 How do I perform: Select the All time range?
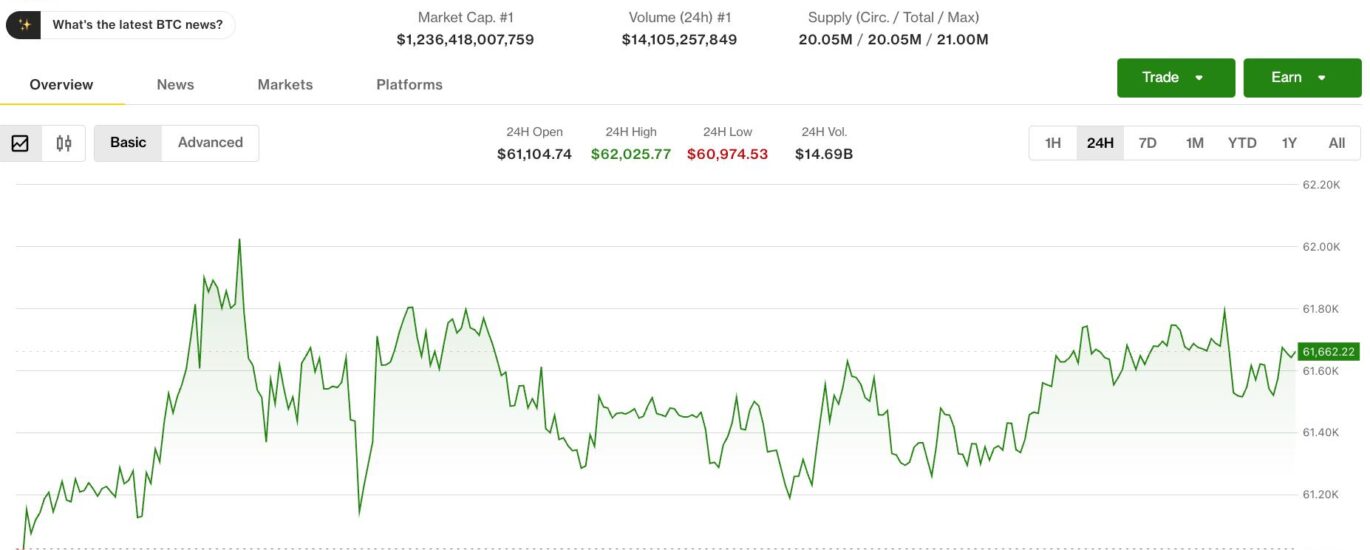click(x=1337, y=143)
